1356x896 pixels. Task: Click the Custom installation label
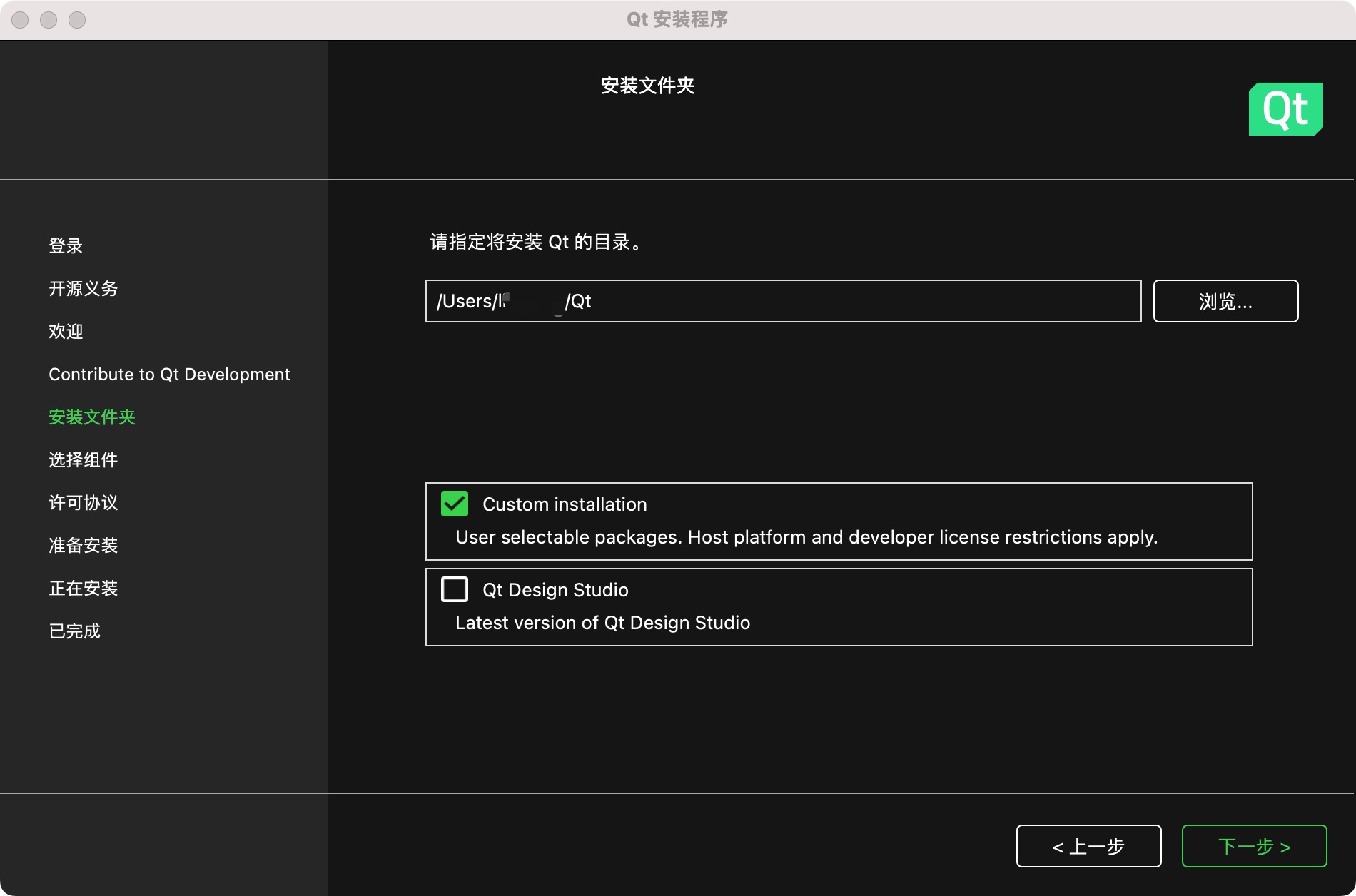(565, 504)
